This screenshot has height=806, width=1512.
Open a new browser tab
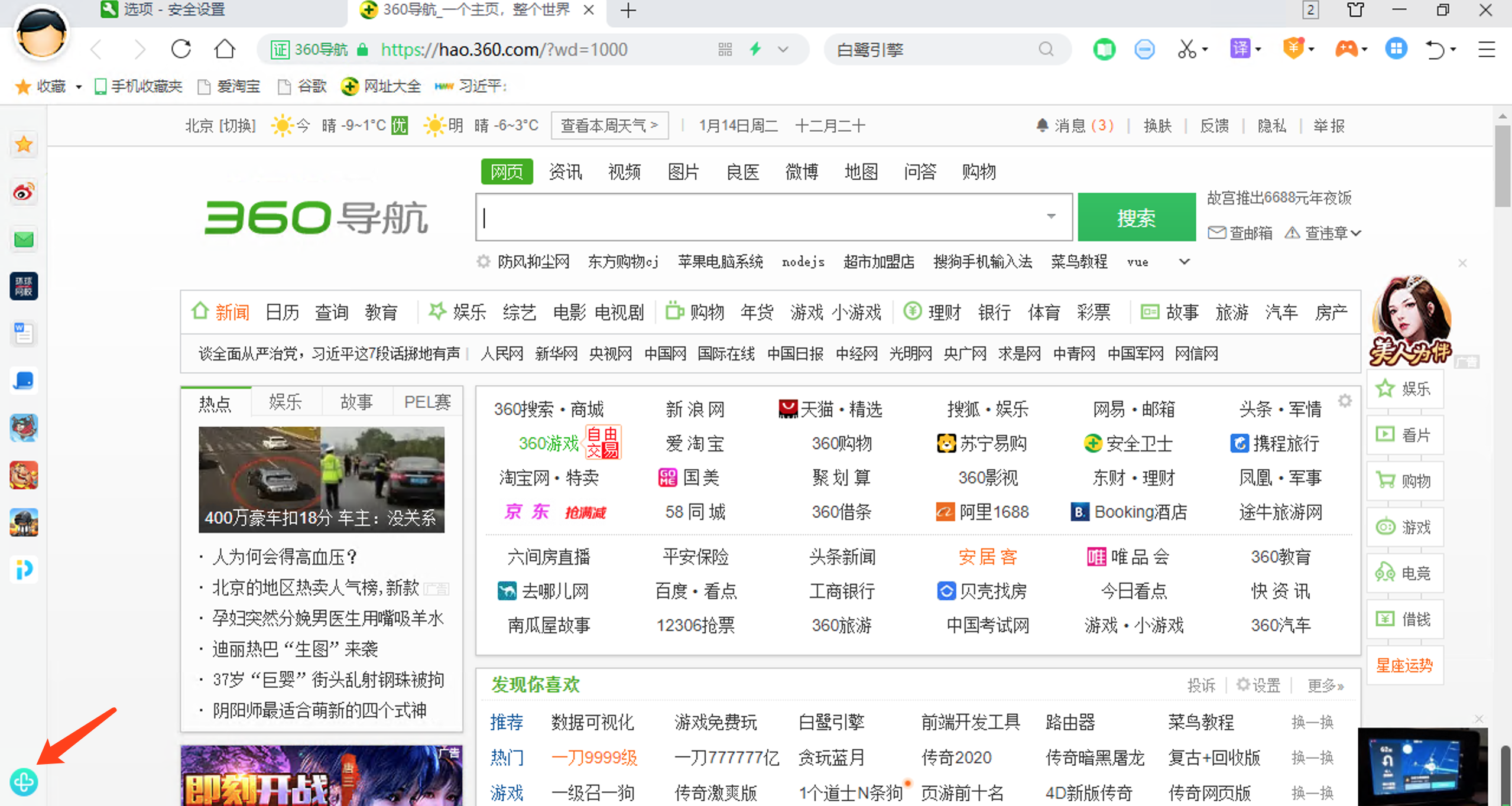point(628,10)
